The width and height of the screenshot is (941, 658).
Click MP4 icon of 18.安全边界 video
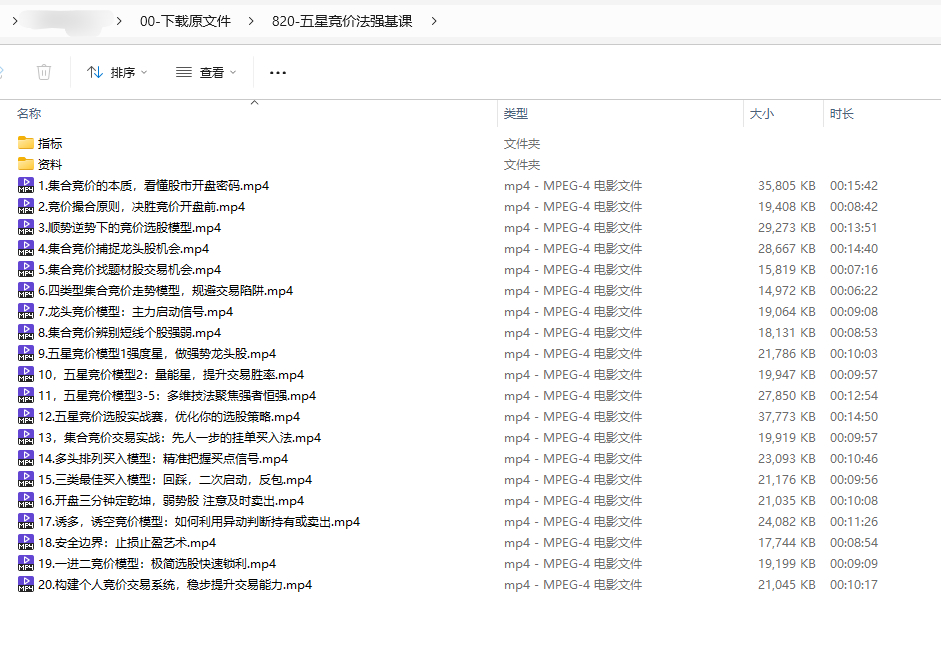(x=26, y=542)
